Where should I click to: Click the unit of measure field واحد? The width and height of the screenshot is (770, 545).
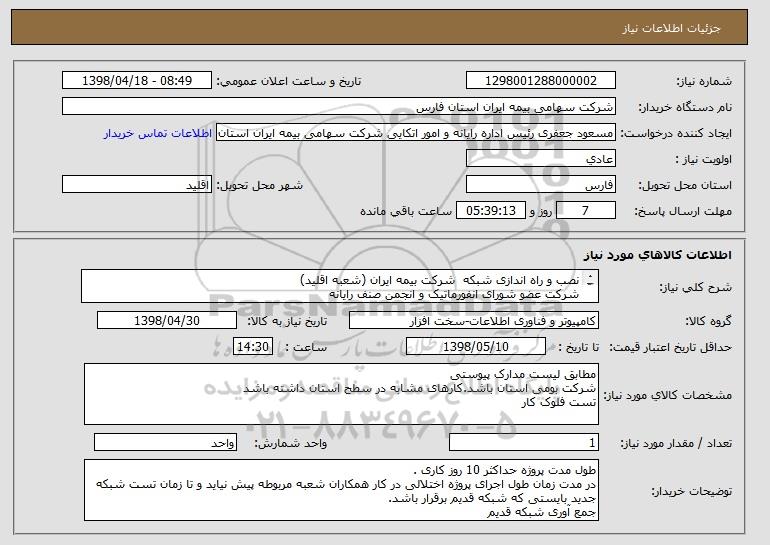[x=165, y=443]
